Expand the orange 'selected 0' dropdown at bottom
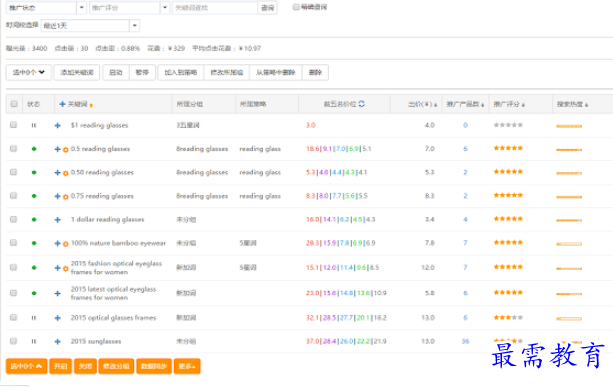This screenshot has width=613, height=387. (26, 366)
